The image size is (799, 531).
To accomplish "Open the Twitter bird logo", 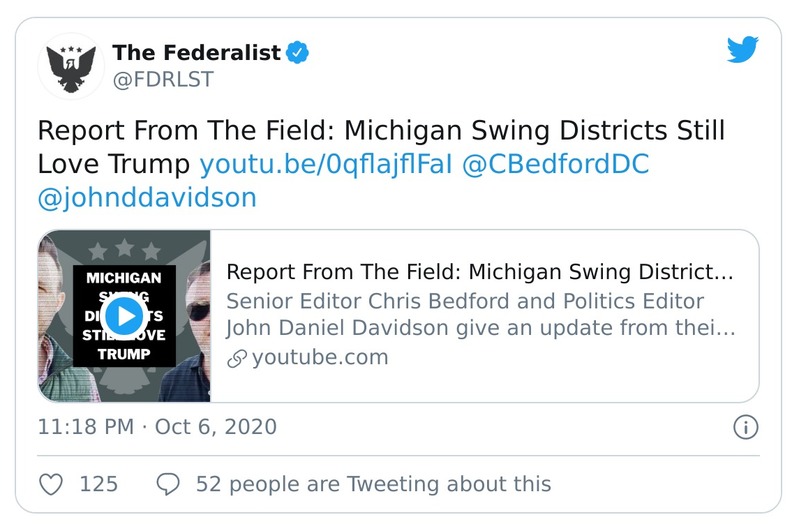I will click(742, 53).
